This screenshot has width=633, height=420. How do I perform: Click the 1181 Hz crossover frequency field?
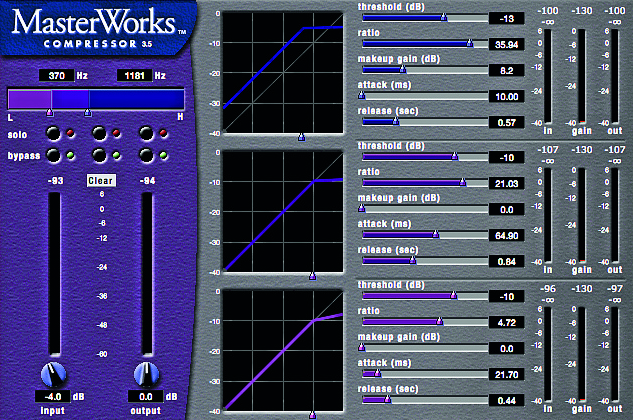click(x=136, y=75)
